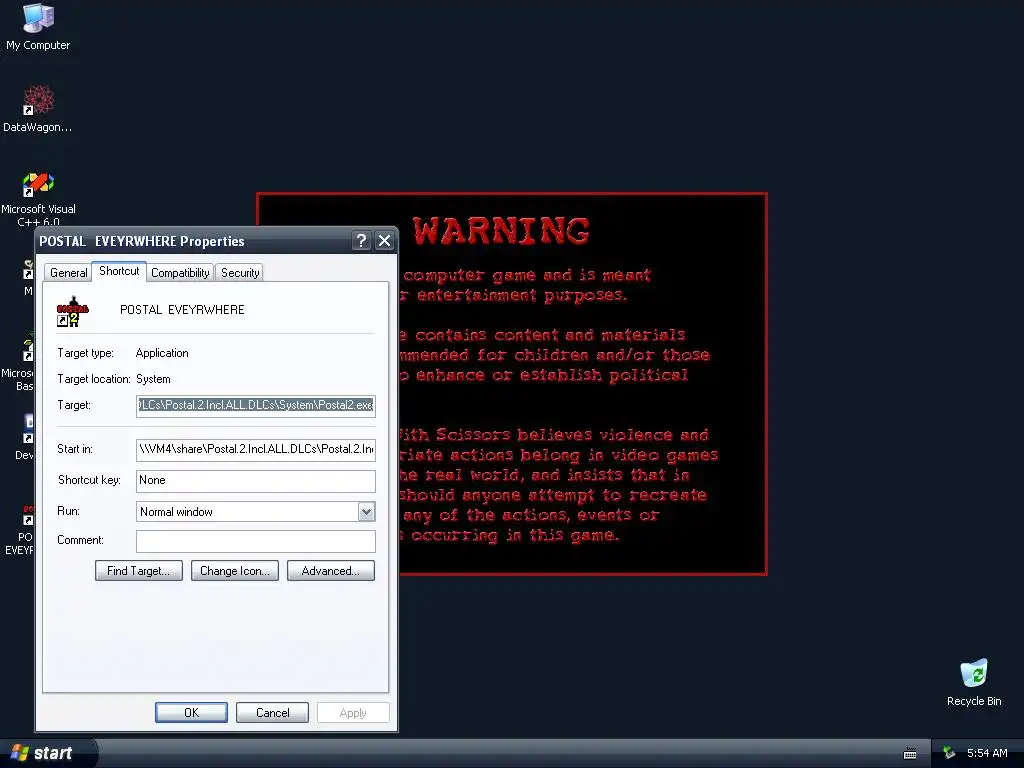
Task: Focus the Shortcut key field
Action: [255, 481]
